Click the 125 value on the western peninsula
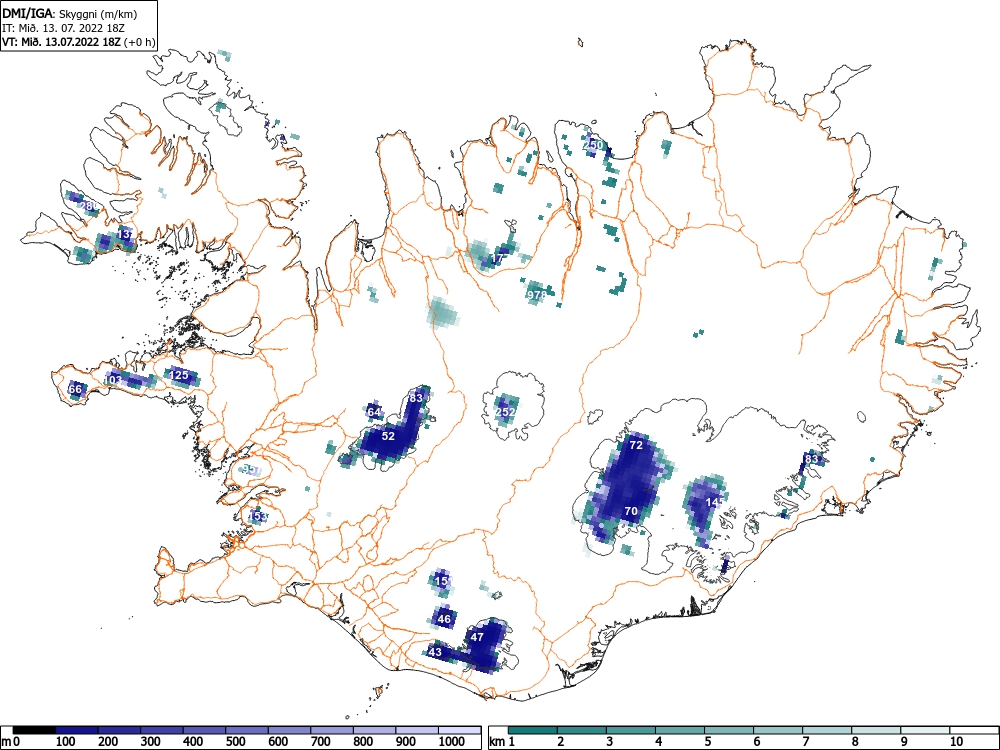This screenshot has width=1000, height=750. coord(179,375)
